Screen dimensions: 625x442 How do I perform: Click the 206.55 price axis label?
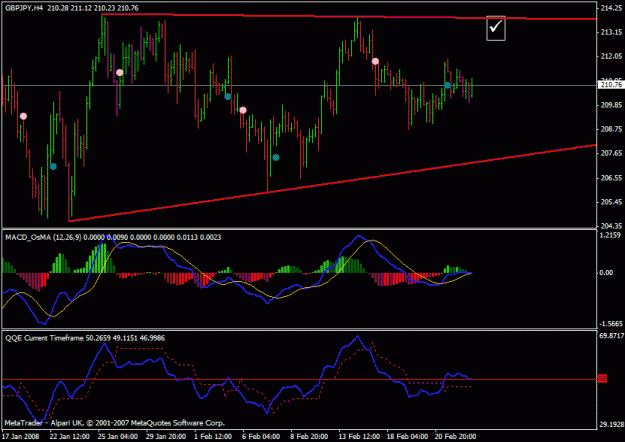[611, 178]
